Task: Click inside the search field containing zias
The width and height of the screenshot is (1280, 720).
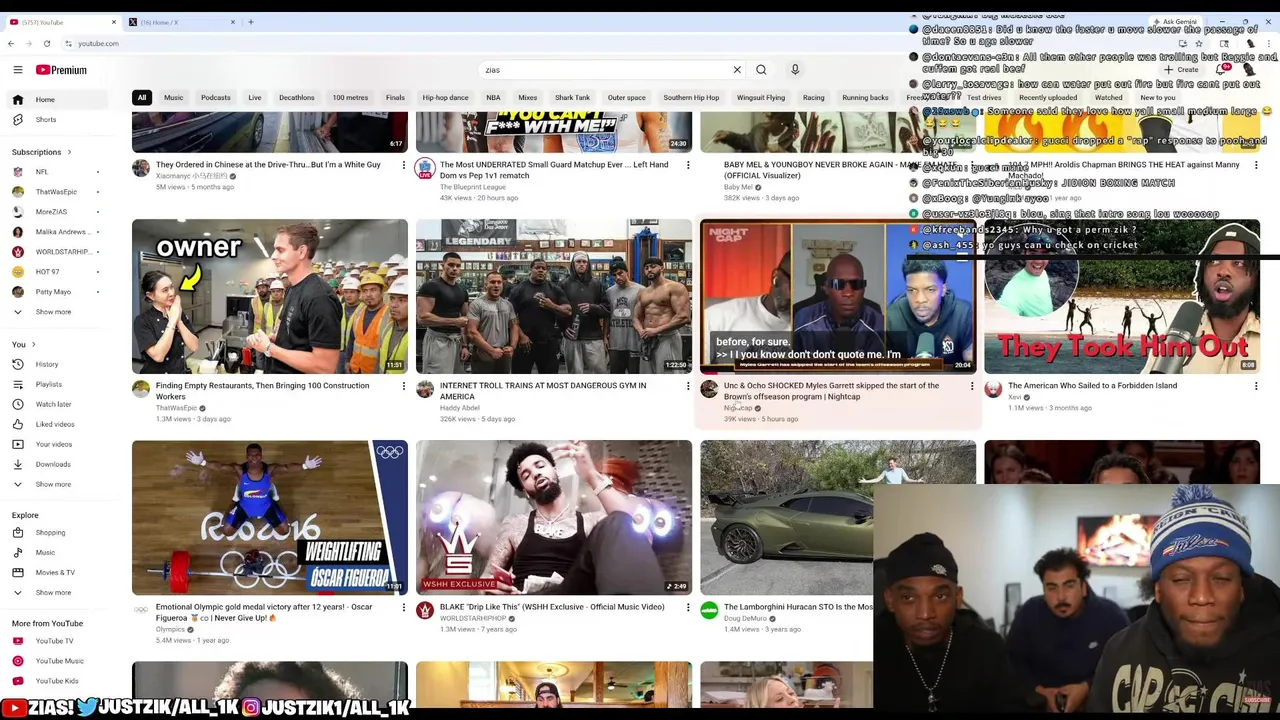Action: [605, 70]
